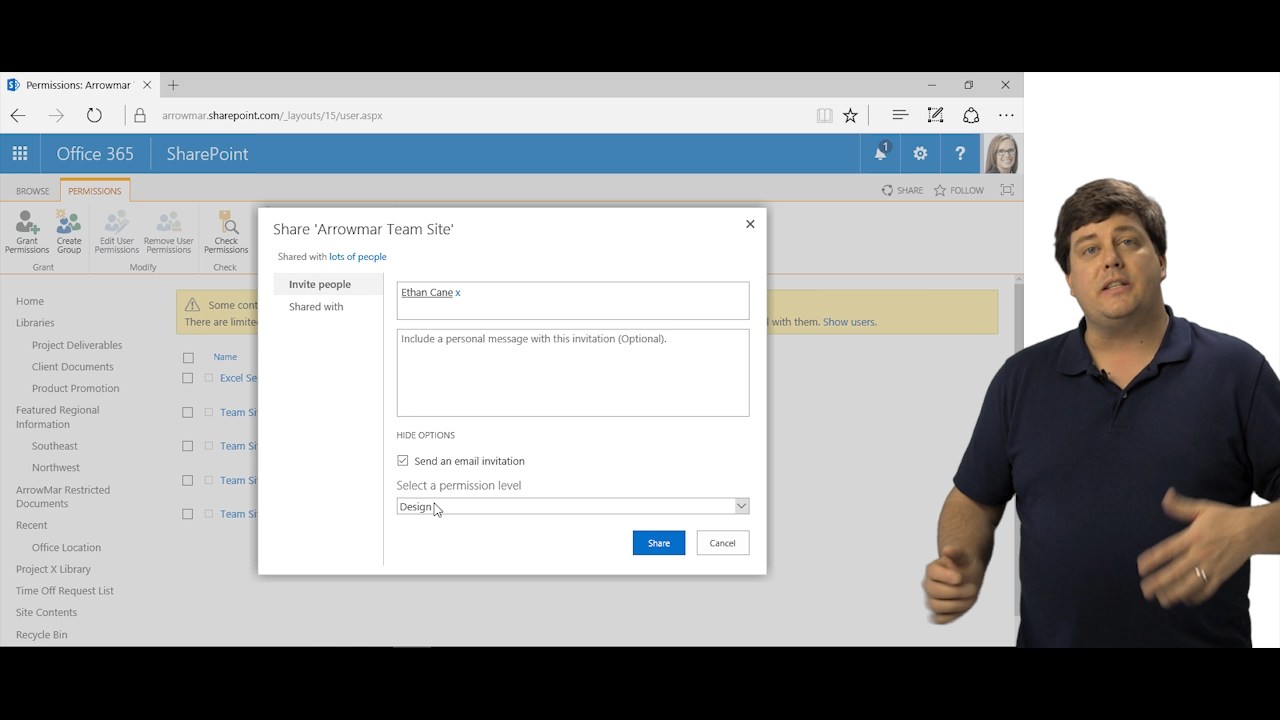Open the settings gear in SharePoint header
The height and width of the screenshot is (720, 1280).
coord(920,153)
